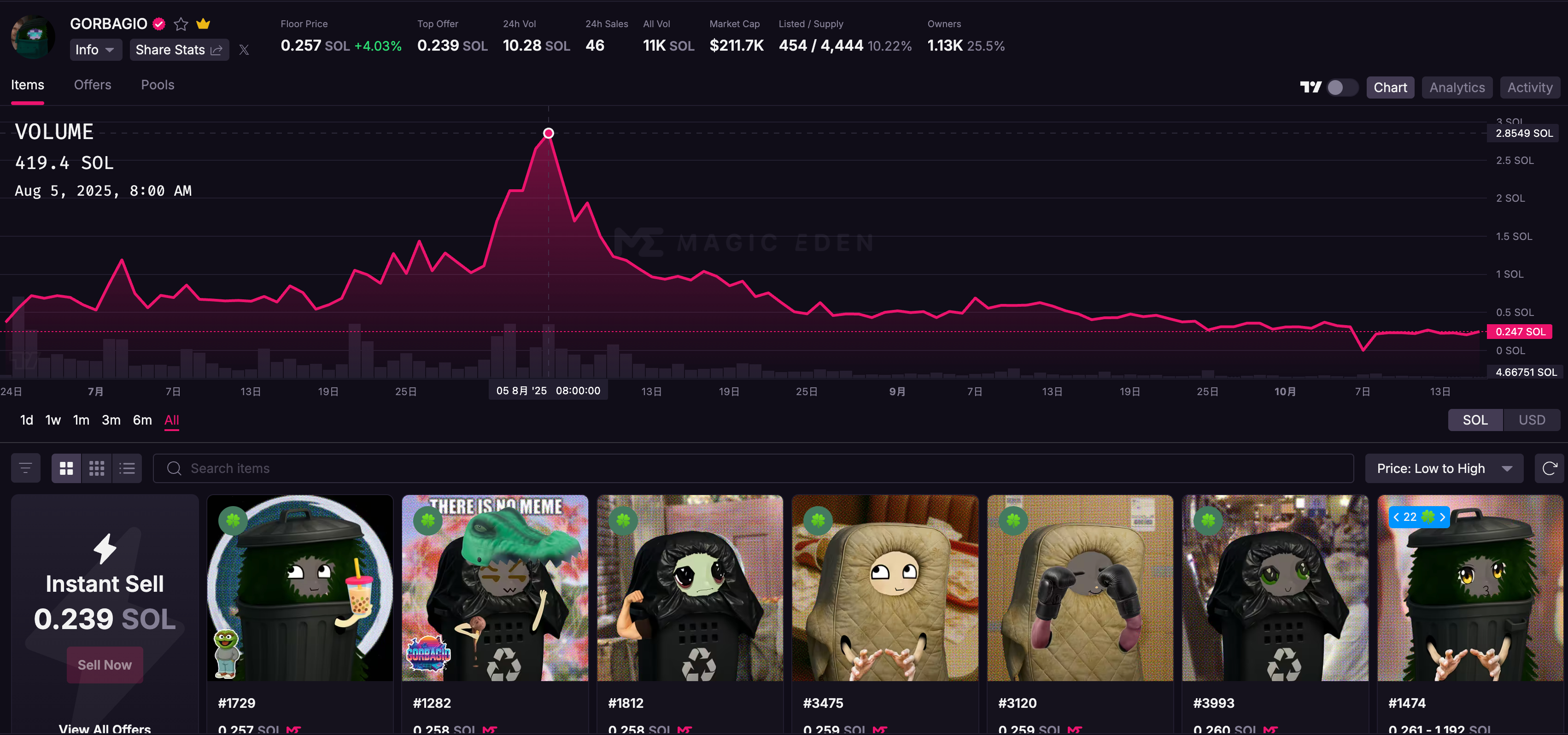Star the GORBAGIO collection as favorite

[x=181, y=24]
